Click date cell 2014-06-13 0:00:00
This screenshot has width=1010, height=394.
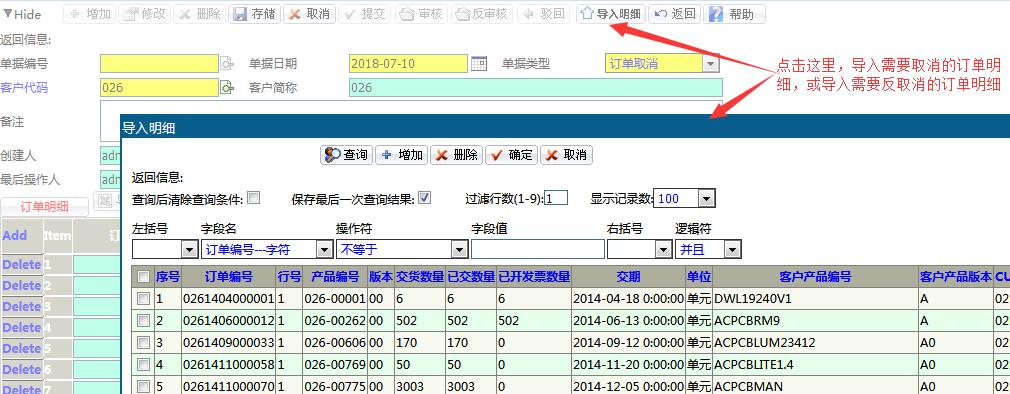click(x=628, y=321)
